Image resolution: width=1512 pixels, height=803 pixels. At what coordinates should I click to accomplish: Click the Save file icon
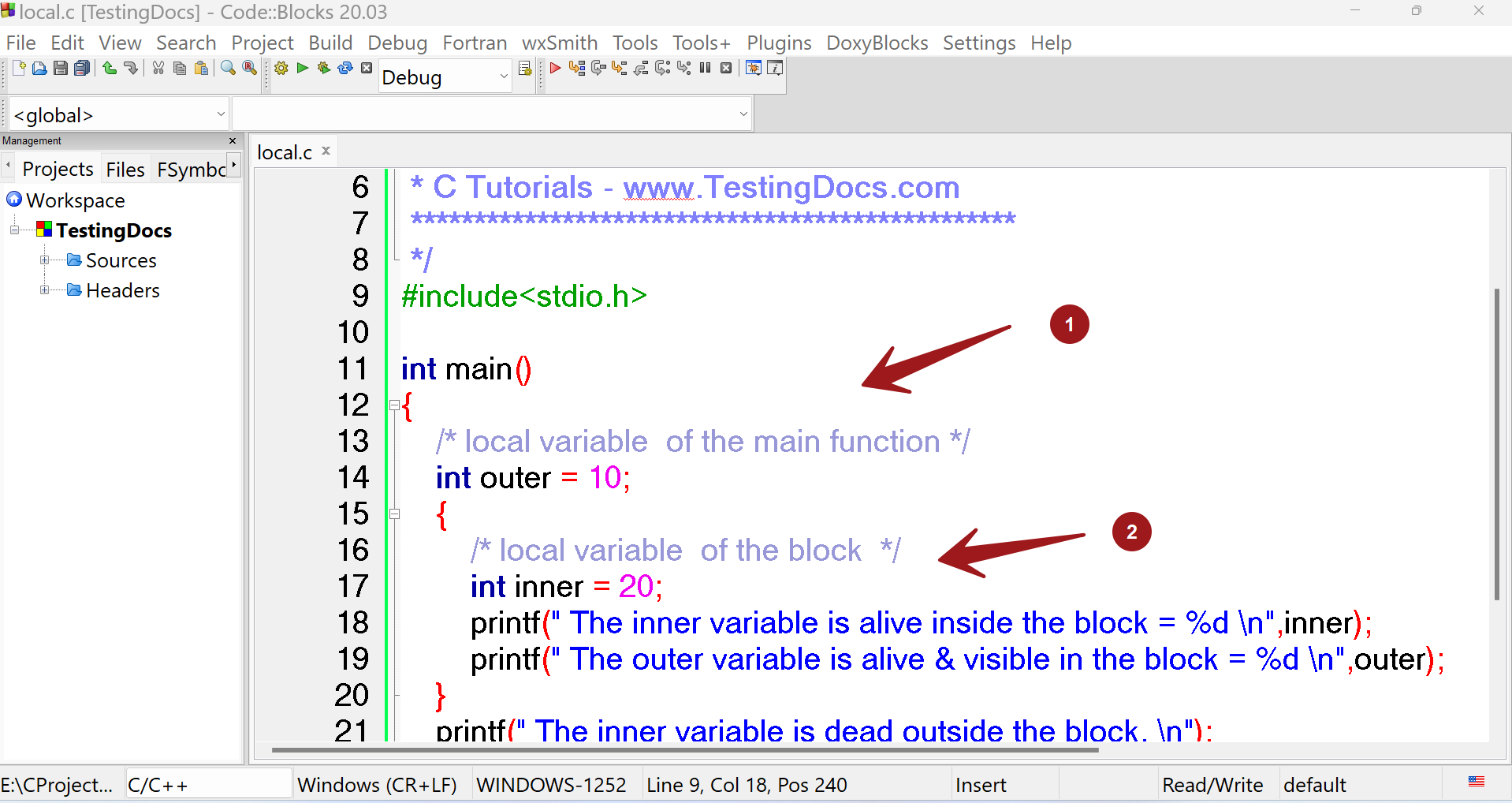(61, 69)
